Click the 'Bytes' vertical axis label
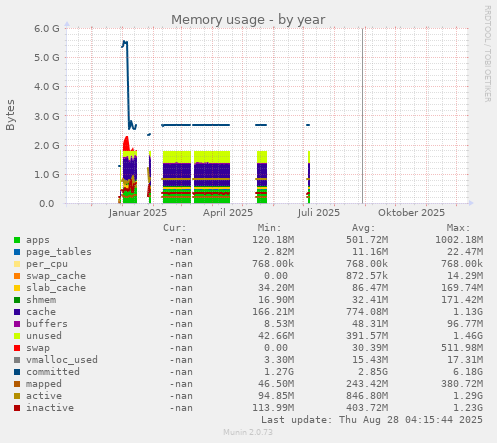Viewport: 497px width, 443px height. [11, 115]
